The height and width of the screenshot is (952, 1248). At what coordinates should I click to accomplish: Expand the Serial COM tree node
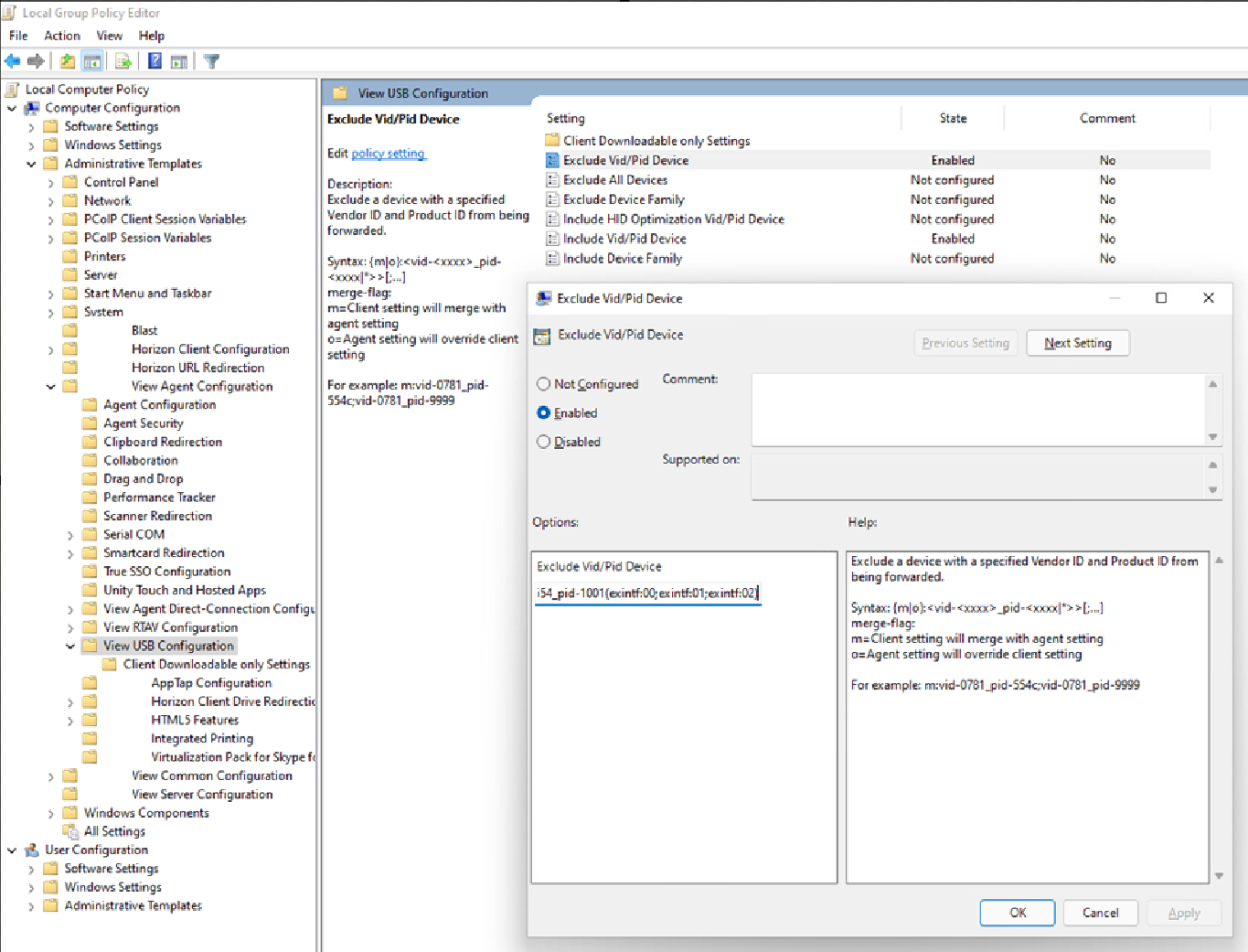pyautogui.click(x=70, y=534)
